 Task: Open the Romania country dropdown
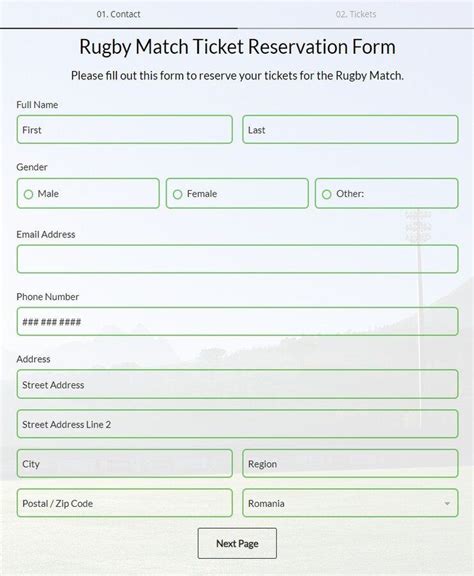pyautogui.click(x=350, y=503)
